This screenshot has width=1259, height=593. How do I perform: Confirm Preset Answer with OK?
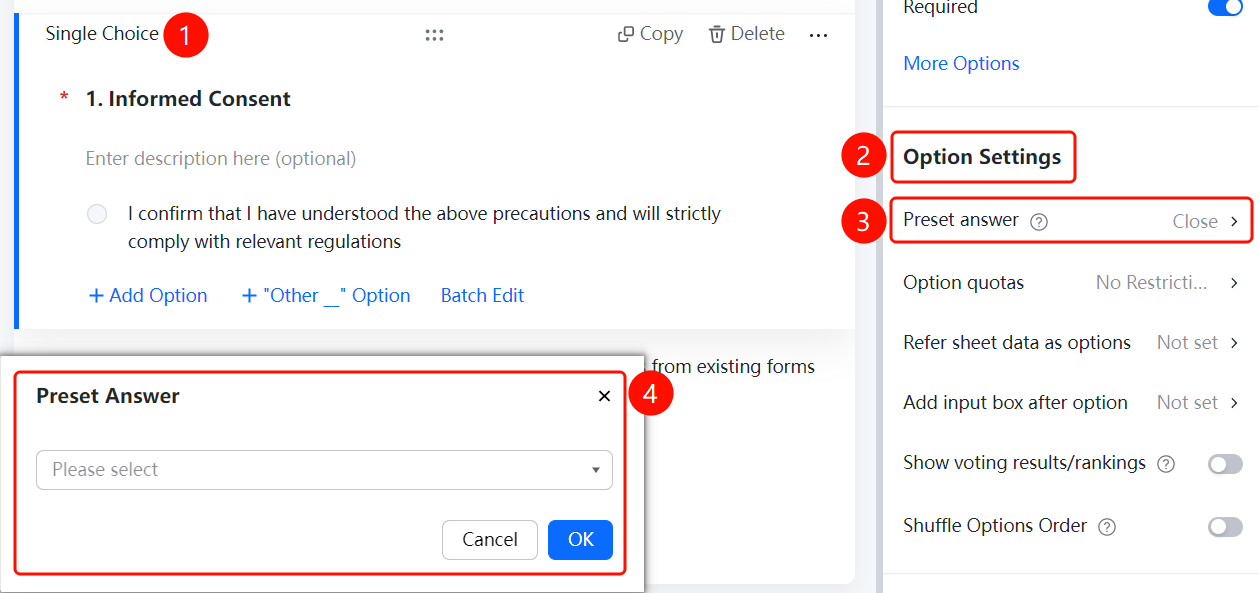point(580,540)
